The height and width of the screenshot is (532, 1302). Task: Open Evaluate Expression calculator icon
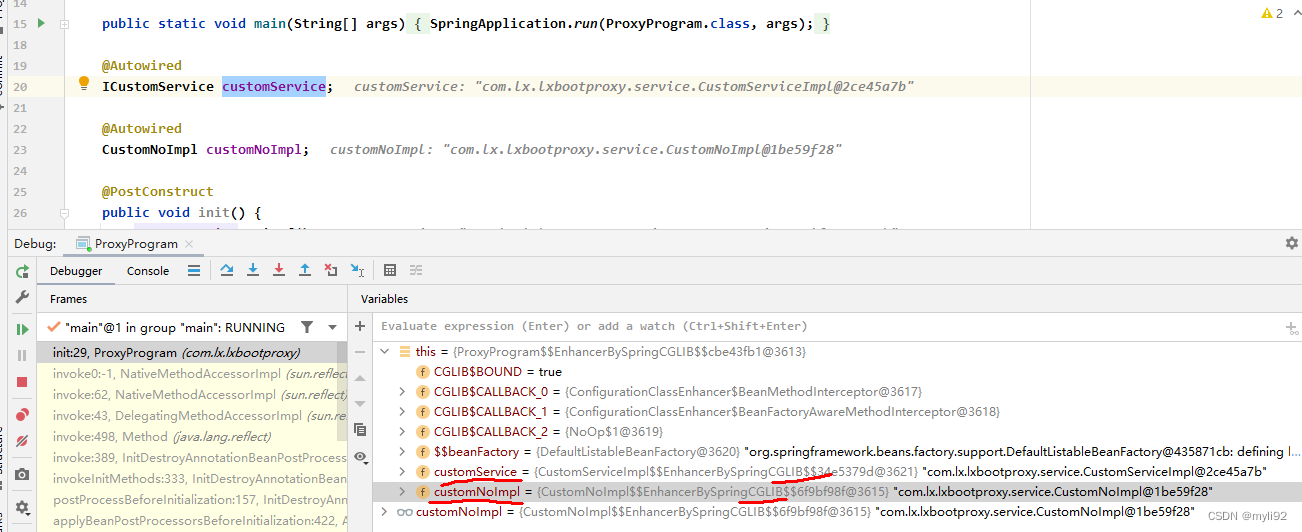point(390,270)
